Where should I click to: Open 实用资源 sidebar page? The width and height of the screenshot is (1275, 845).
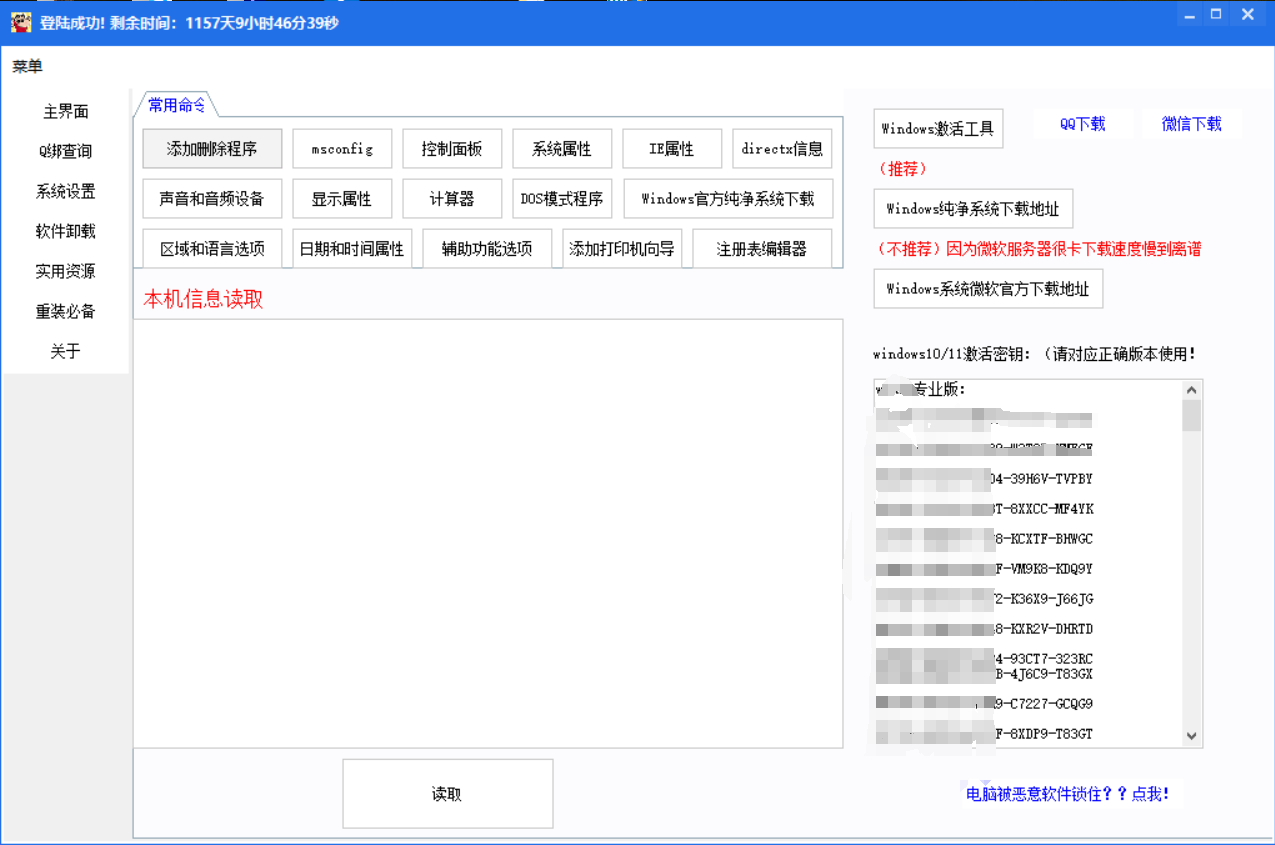66,271
